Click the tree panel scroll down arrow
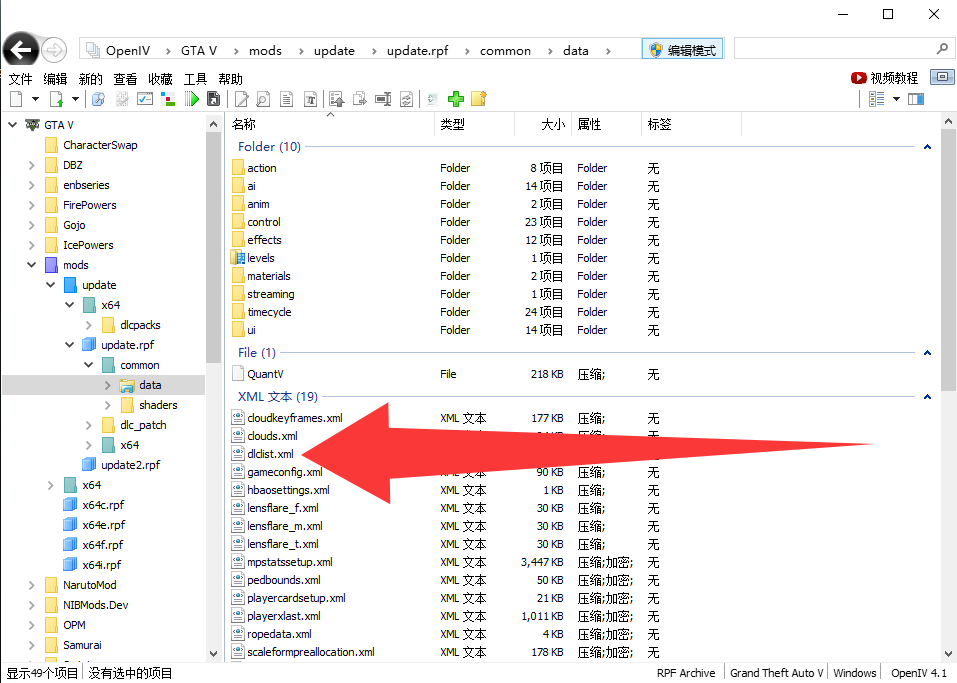Viewport: 957px width, 683px height. (x=213, y=653)
